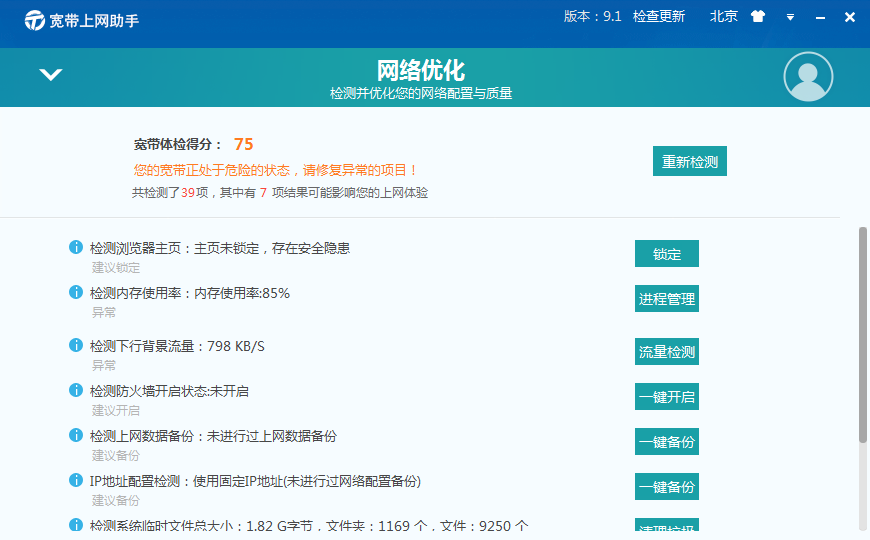Click info icon beside internet data backup
This screenshot has height=540, width=870.
75,435
